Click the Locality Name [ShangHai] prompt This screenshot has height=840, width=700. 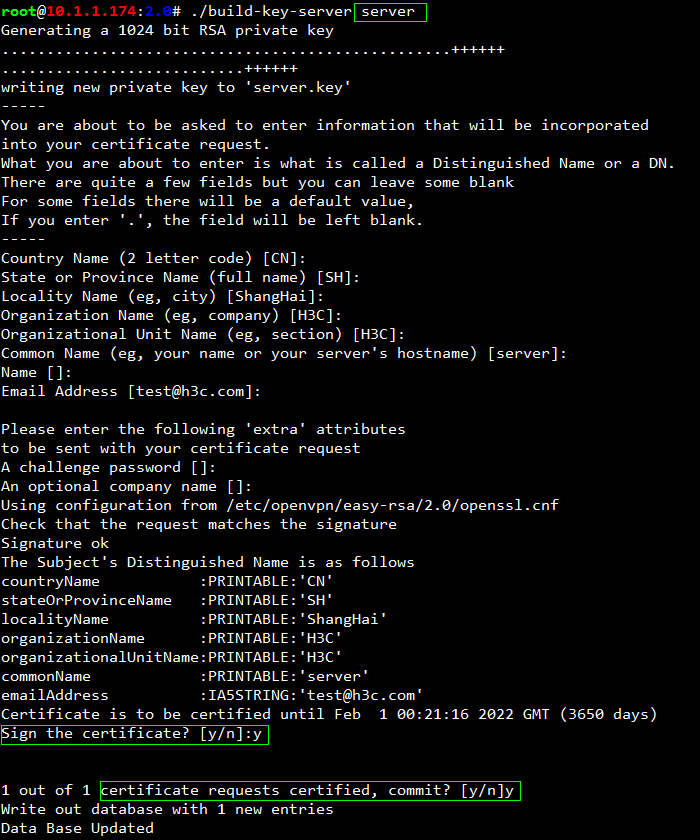click(x=162, y=296)
